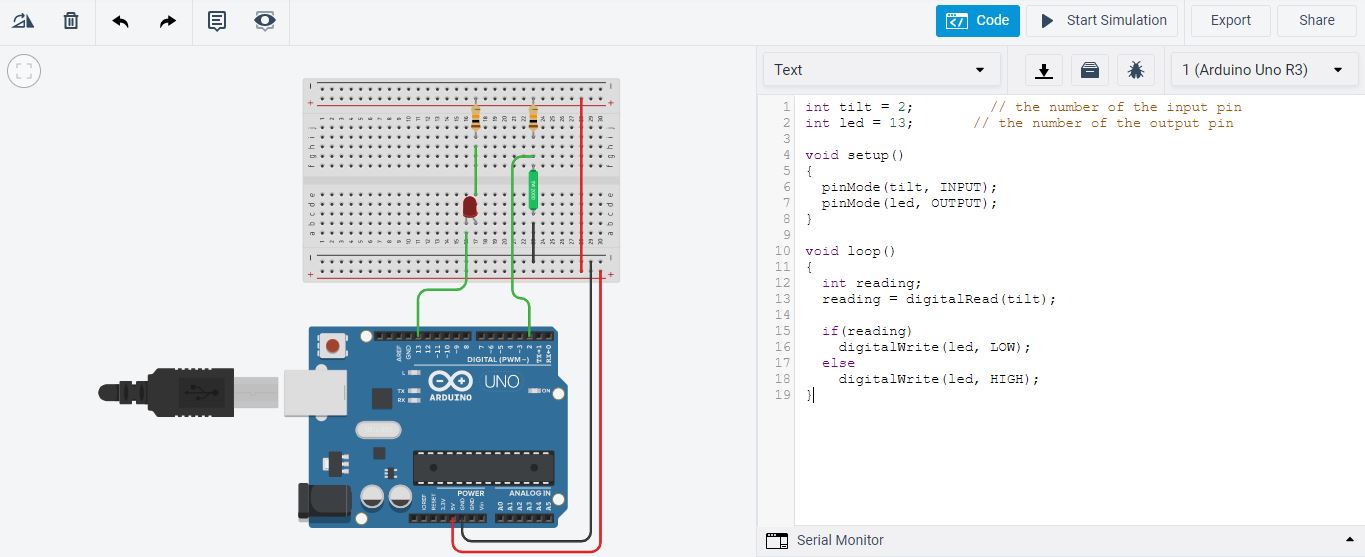Undo the last action
This screenshot has width=1365, height=557.
tap(121, 20)
